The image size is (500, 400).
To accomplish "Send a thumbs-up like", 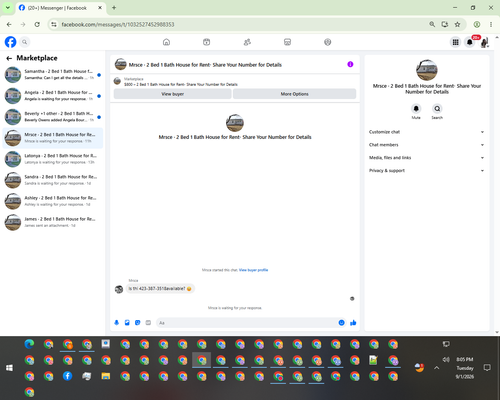I will [x=353, y=323].
